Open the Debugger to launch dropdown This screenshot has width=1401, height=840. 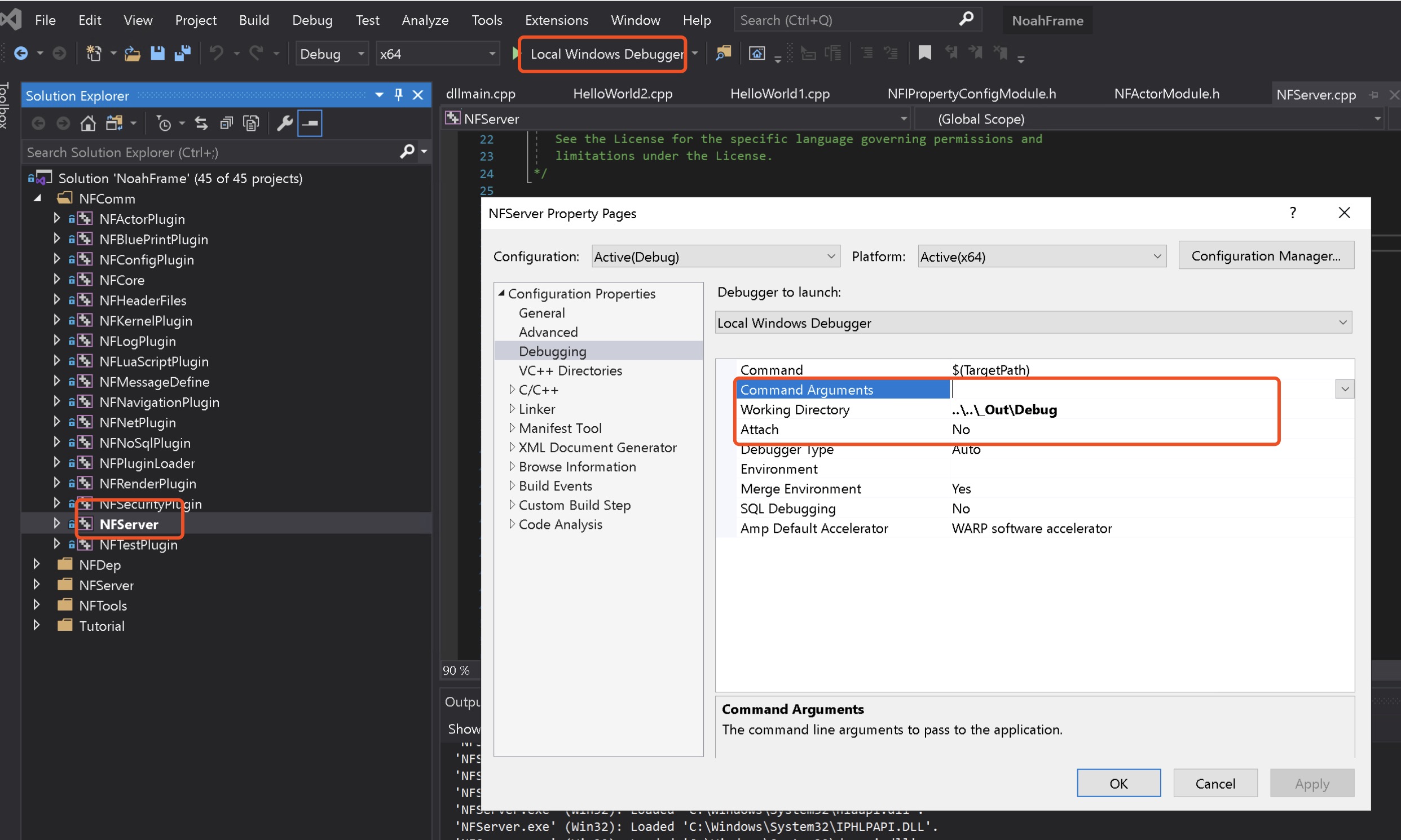tap(1342, 322)
